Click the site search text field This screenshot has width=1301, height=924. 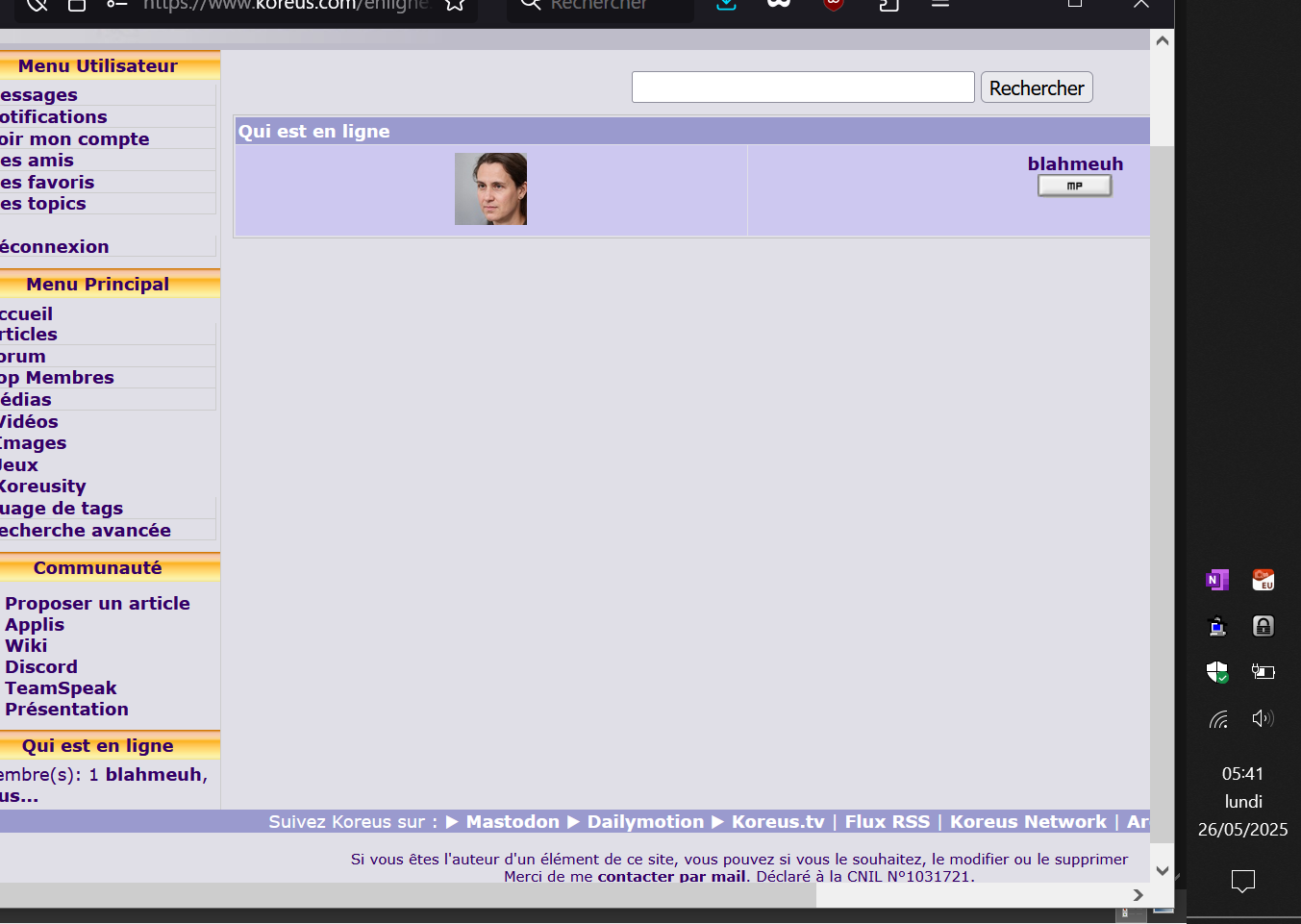pyautogui.click(x=803, y=87)
